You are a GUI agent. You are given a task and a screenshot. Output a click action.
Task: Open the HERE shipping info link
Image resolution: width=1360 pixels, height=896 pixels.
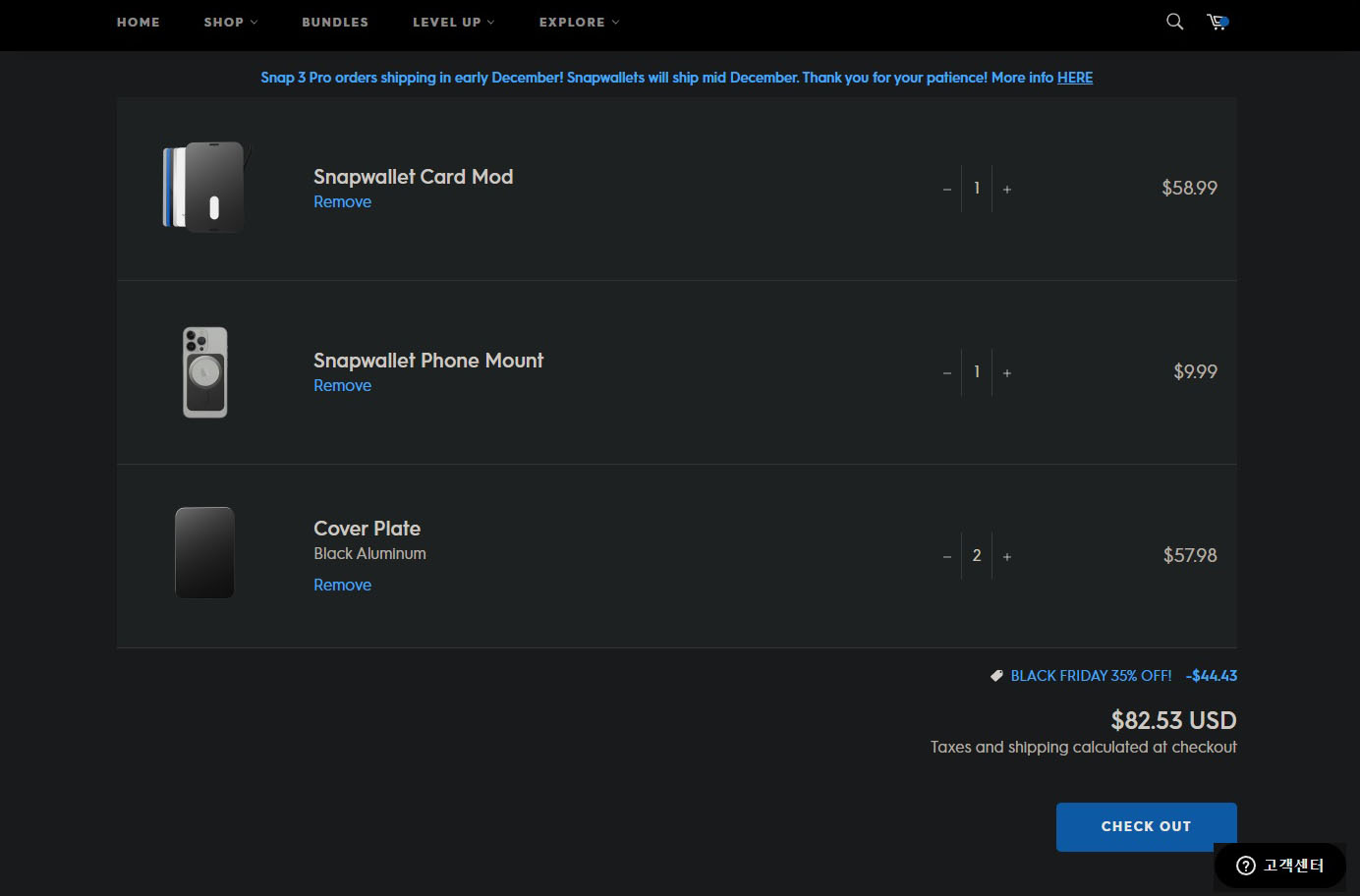[x=1075, y=78]
